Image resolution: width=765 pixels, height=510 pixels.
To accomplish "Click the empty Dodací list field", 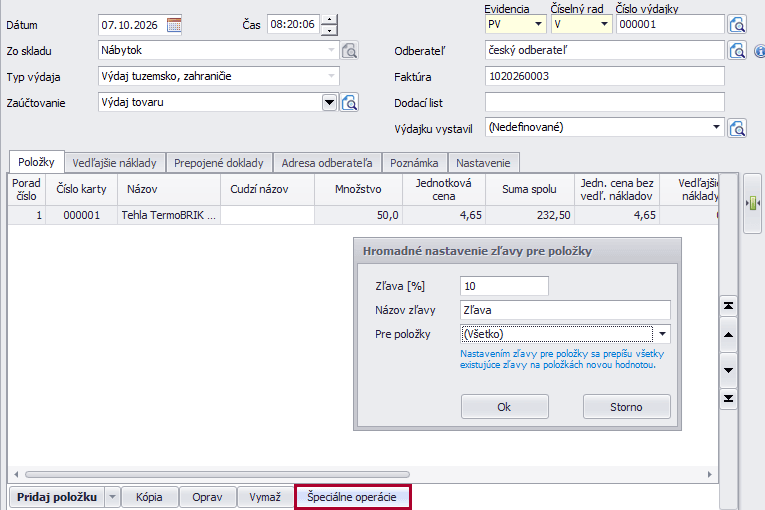I will [x=604, y=102].
